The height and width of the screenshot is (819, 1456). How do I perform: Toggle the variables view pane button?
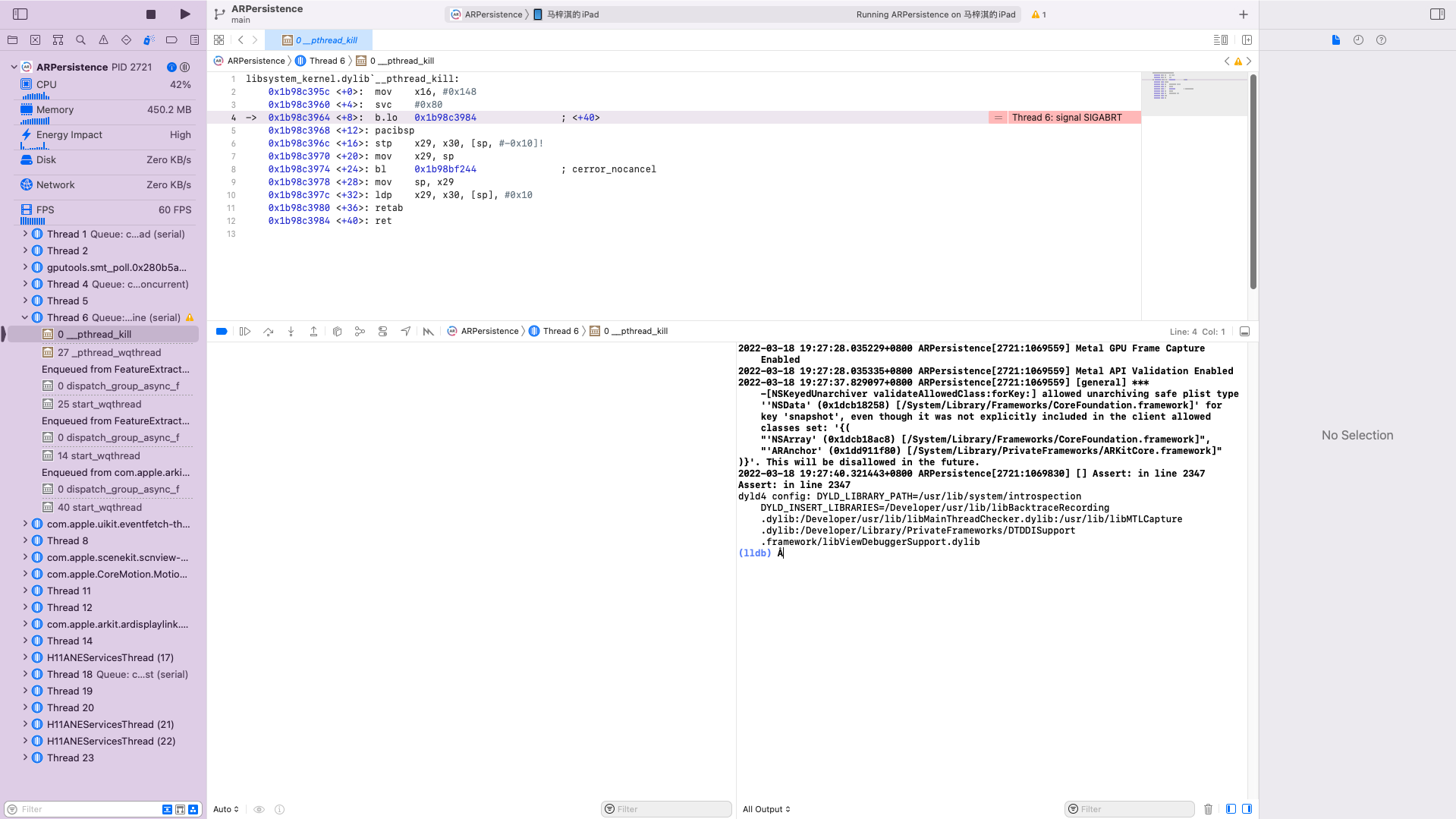pos(1231,809)
